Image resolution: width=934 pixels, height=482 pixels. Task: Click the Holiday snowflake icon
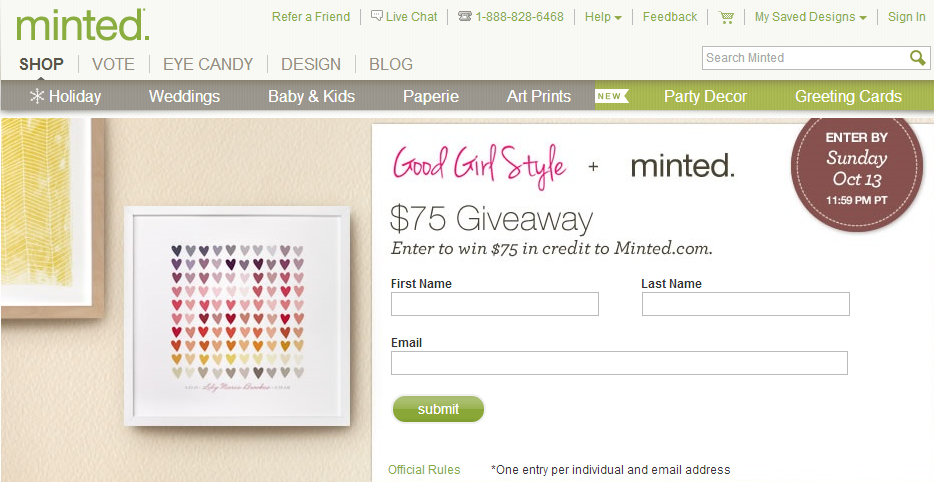click(x=37, y=96)
